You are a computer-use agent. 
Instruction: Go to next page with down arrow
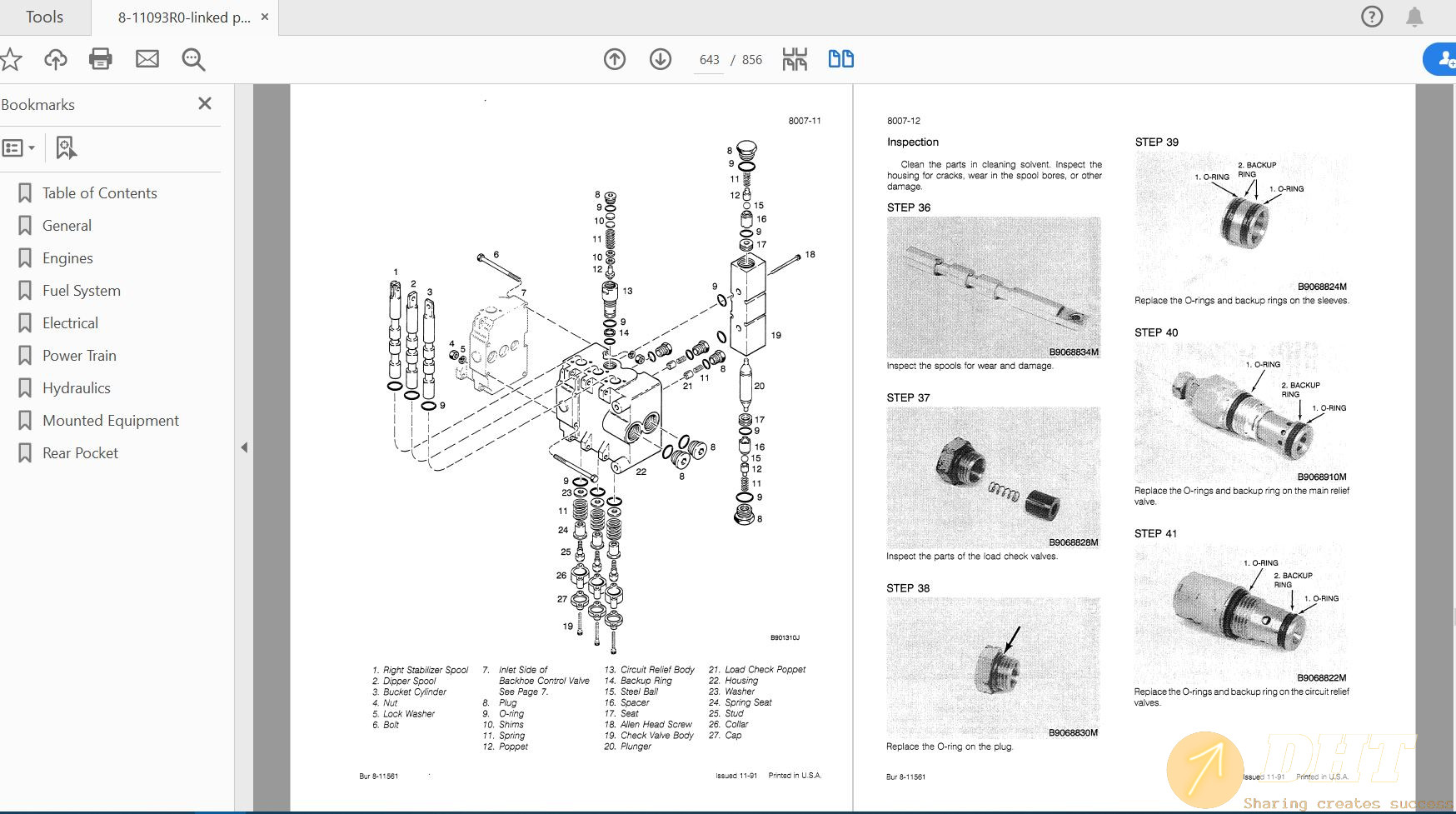pos(661,59)
